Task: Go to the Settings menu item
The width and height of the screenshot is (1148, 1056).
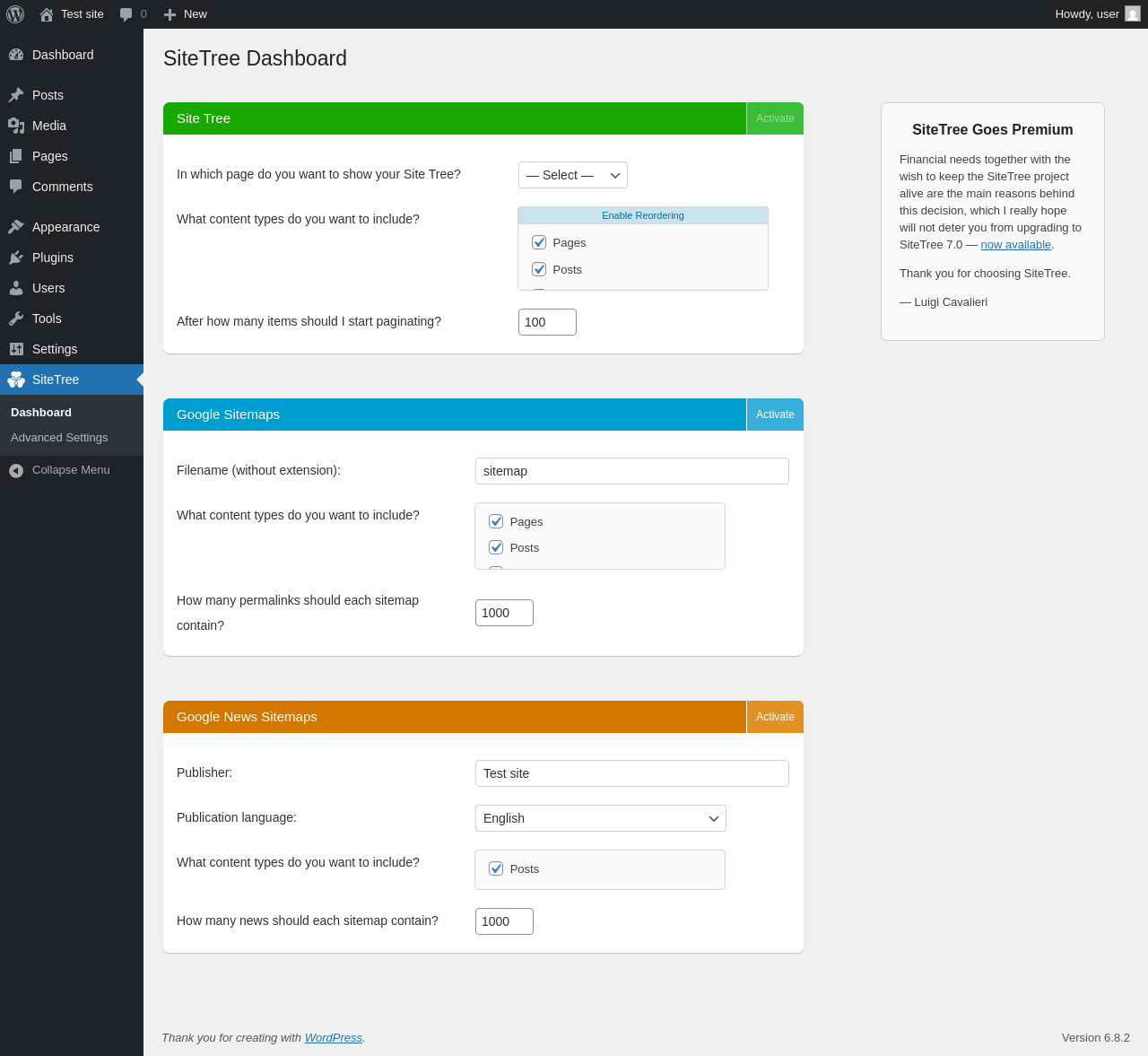Action: point(55,349)
